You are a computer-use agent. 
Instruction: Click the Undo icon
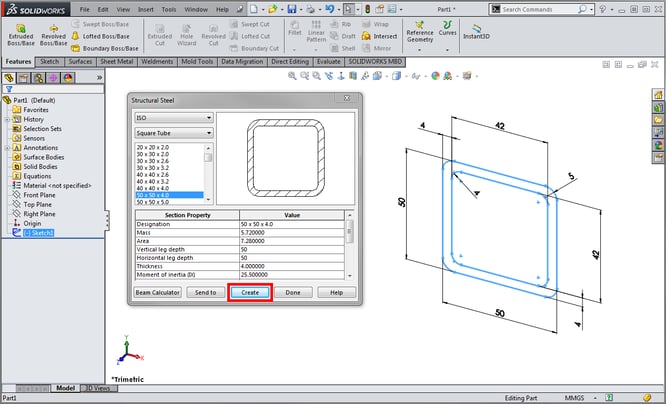pos(330,9)
